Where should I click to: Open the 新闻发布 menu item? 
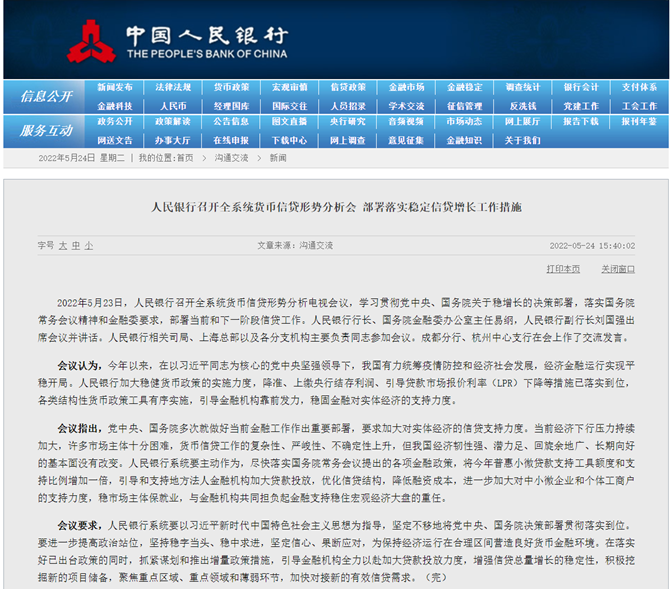[x=115, y=87]
